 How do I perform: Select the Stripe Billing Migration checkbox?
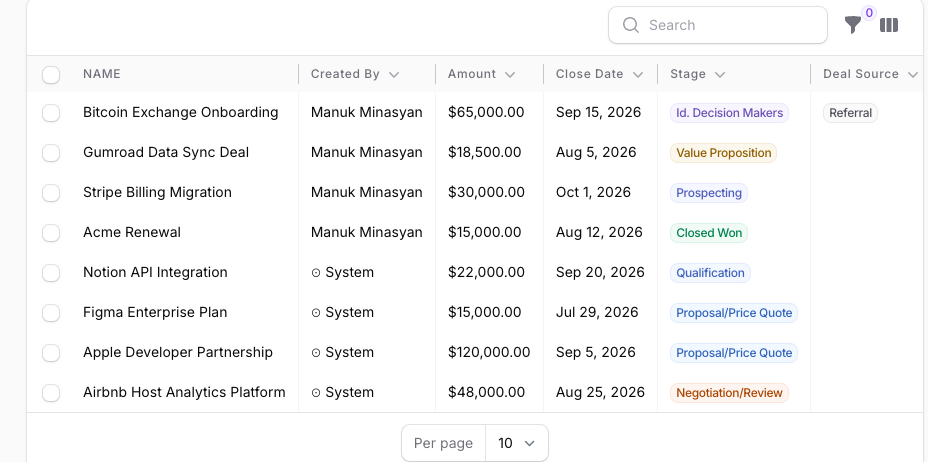click(x=51, y=193)
